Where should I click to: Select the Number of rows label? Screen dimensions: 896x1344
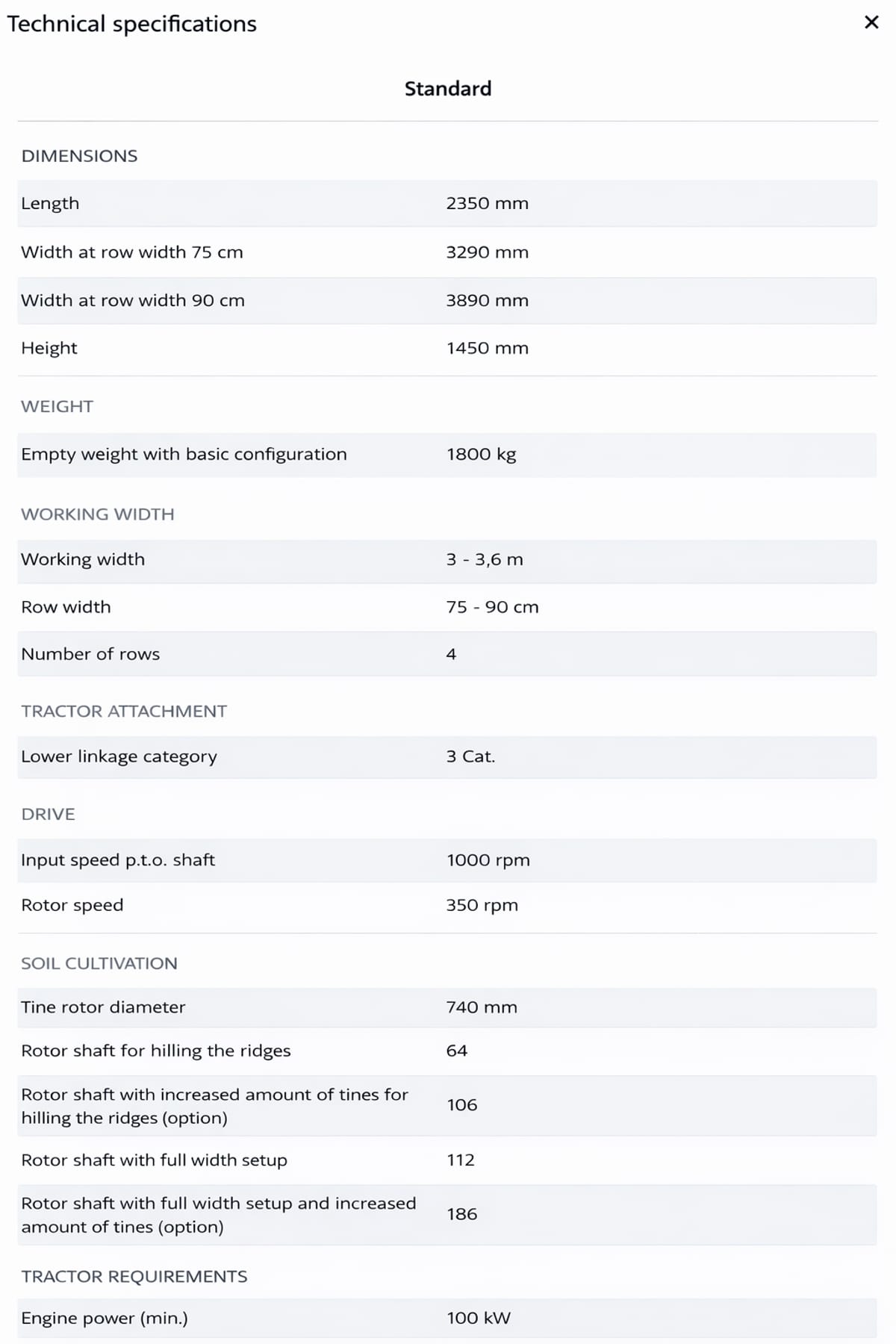point(90,654)
